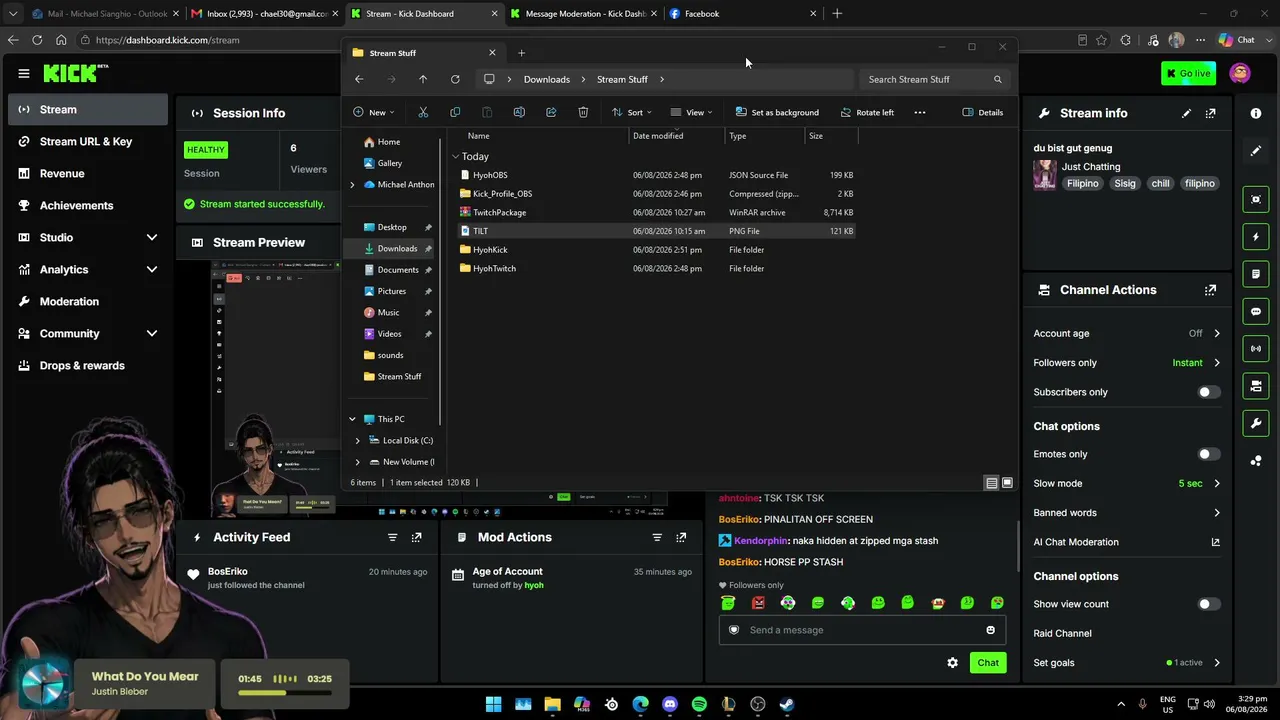Refresh the Stream Stuff folder
The height and width of the screenshot is (720, 1280).
tap(455, 79)
